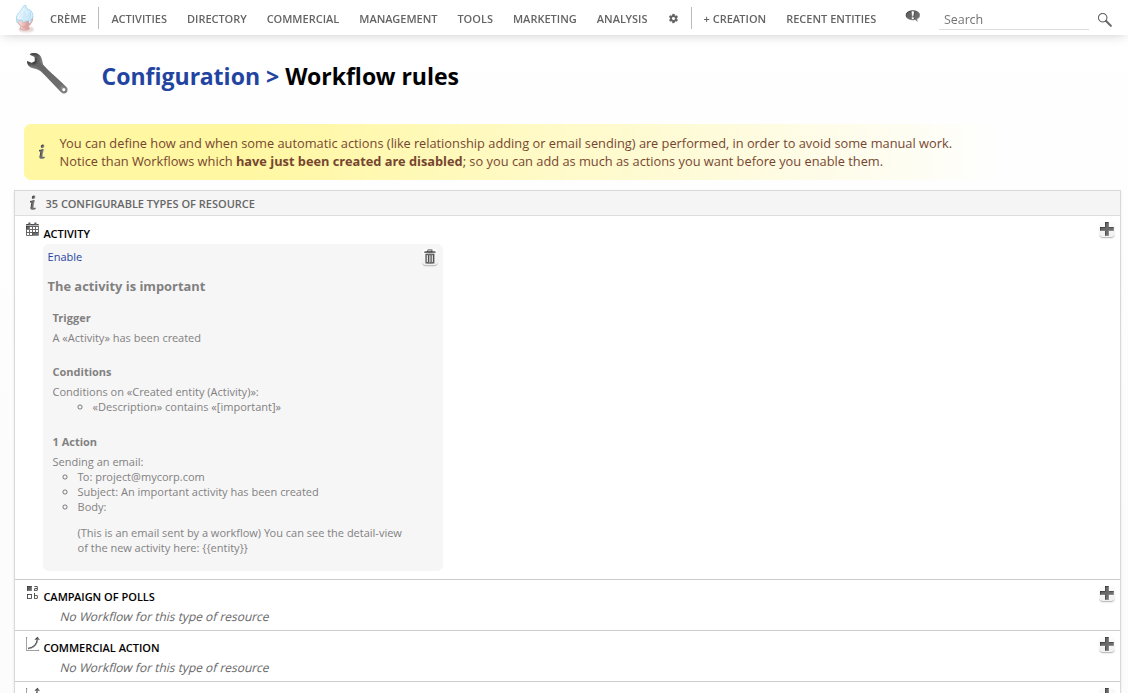Image resolution: width=1128 pixels, height=693 pixels.
Task: Click the Conditions heading
Action: click(x=82, y=372)
